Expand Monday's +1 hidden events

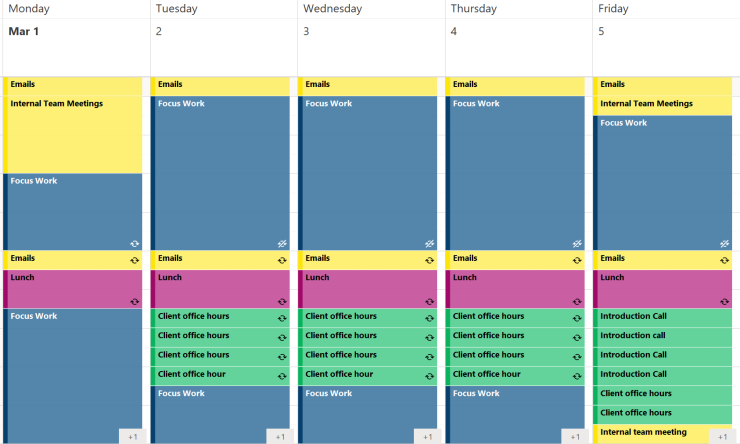133,436
